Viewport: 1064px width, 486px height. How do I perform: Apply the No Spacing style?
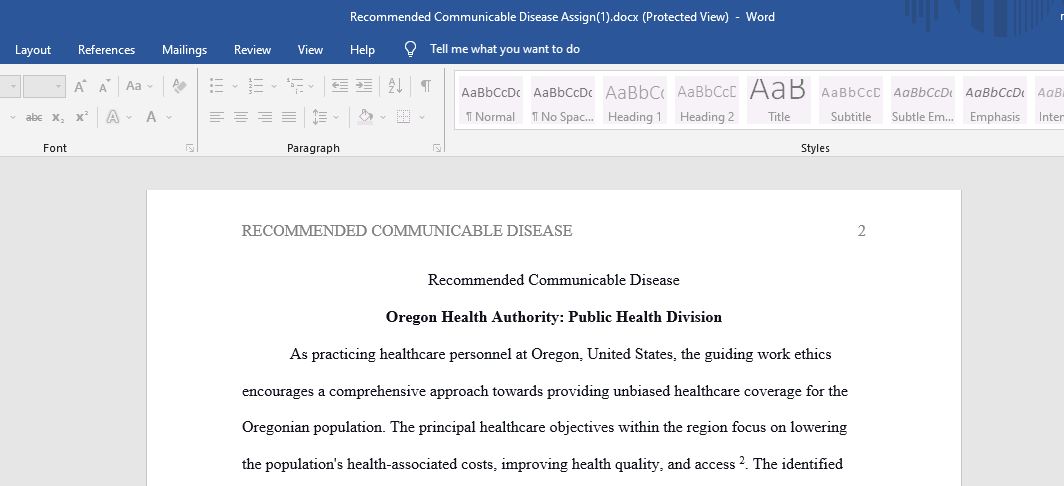coord(563,100)
